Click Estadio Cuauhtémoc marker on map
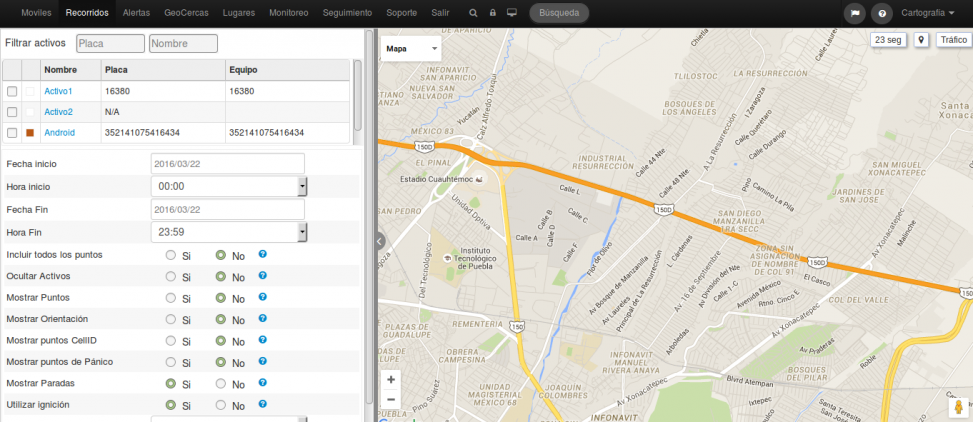973x422 pixels. tap(479, 179)
